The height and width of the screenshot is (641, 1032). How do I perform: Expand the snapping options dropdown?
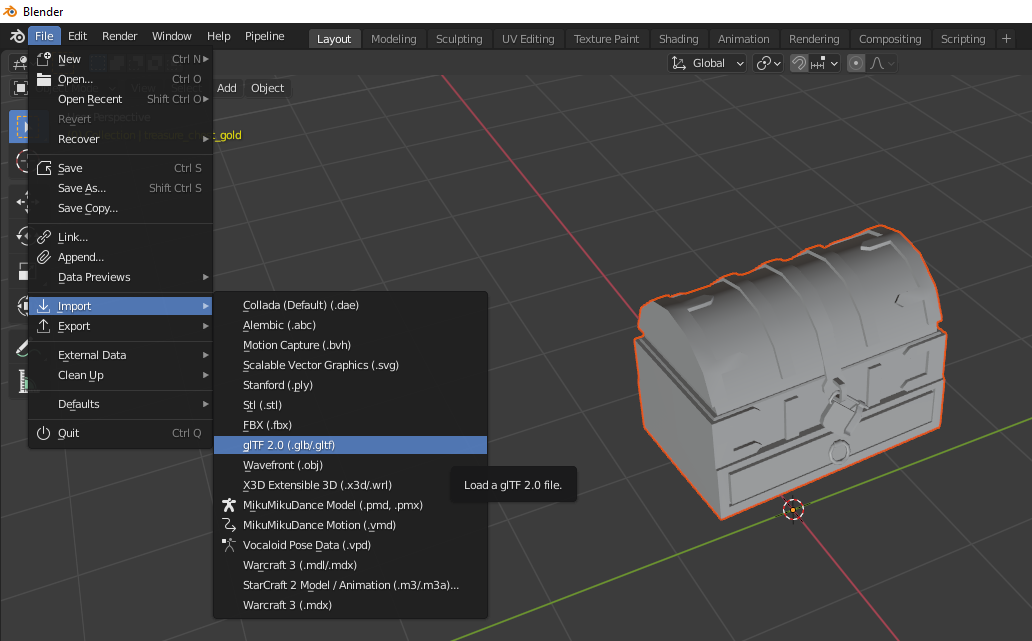pos(825,63)
